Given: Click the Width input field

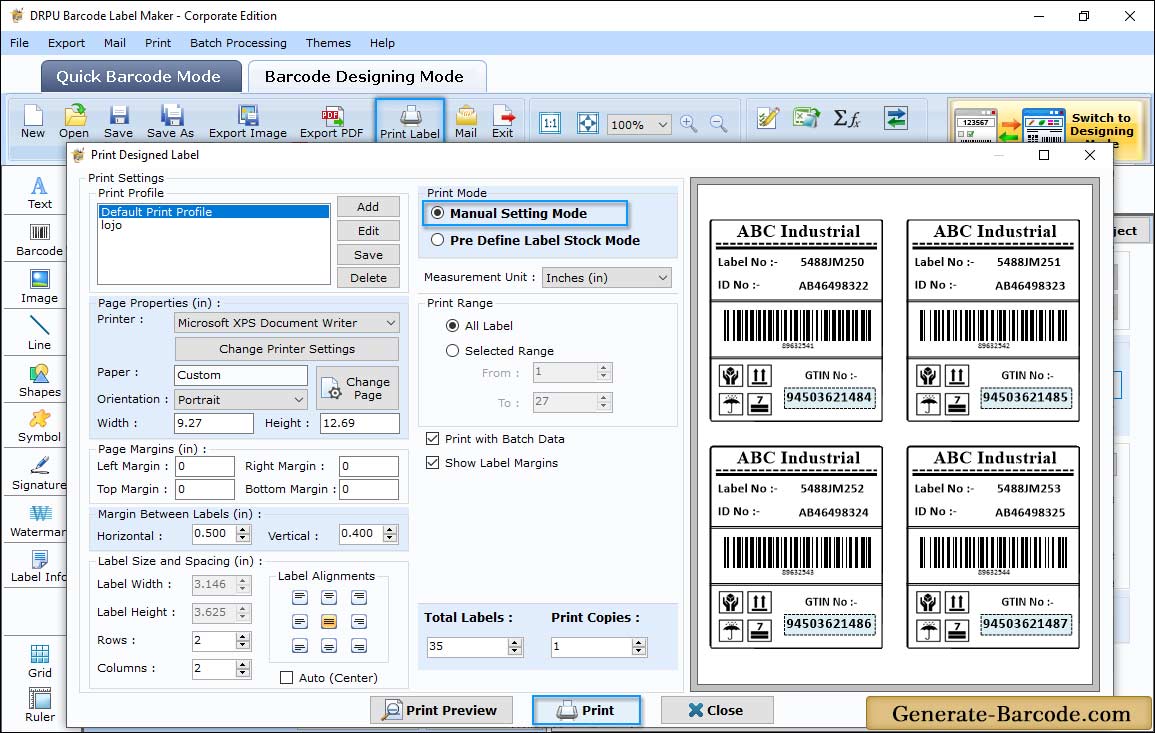Looking at the screenshot, I should tap(214, 423).
